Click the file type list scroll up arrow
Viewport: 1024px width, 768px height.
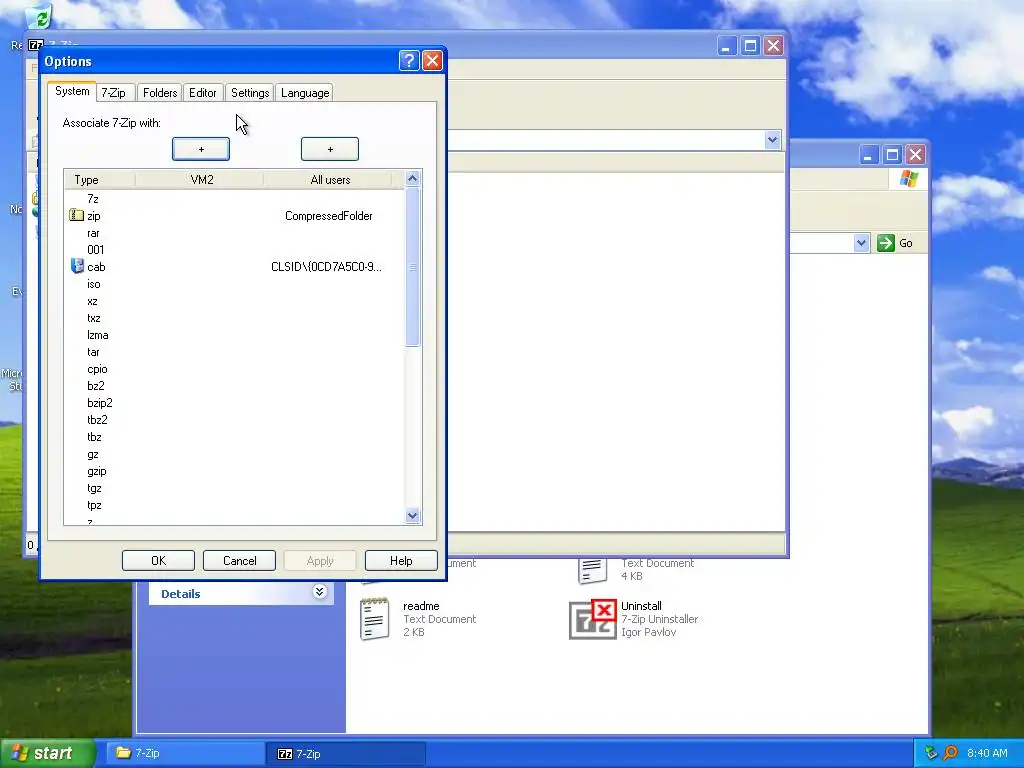tap(412, 178)
